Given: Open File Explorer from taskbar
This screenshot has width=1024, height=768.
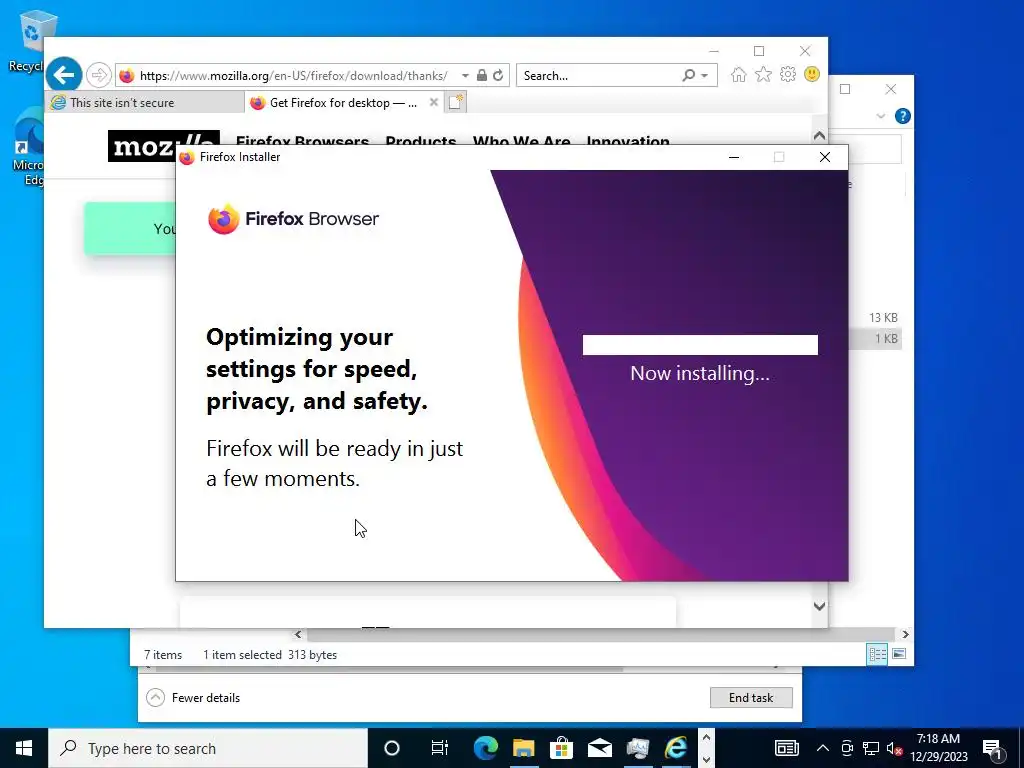Looking at the screenshot, I should [523, 748].
